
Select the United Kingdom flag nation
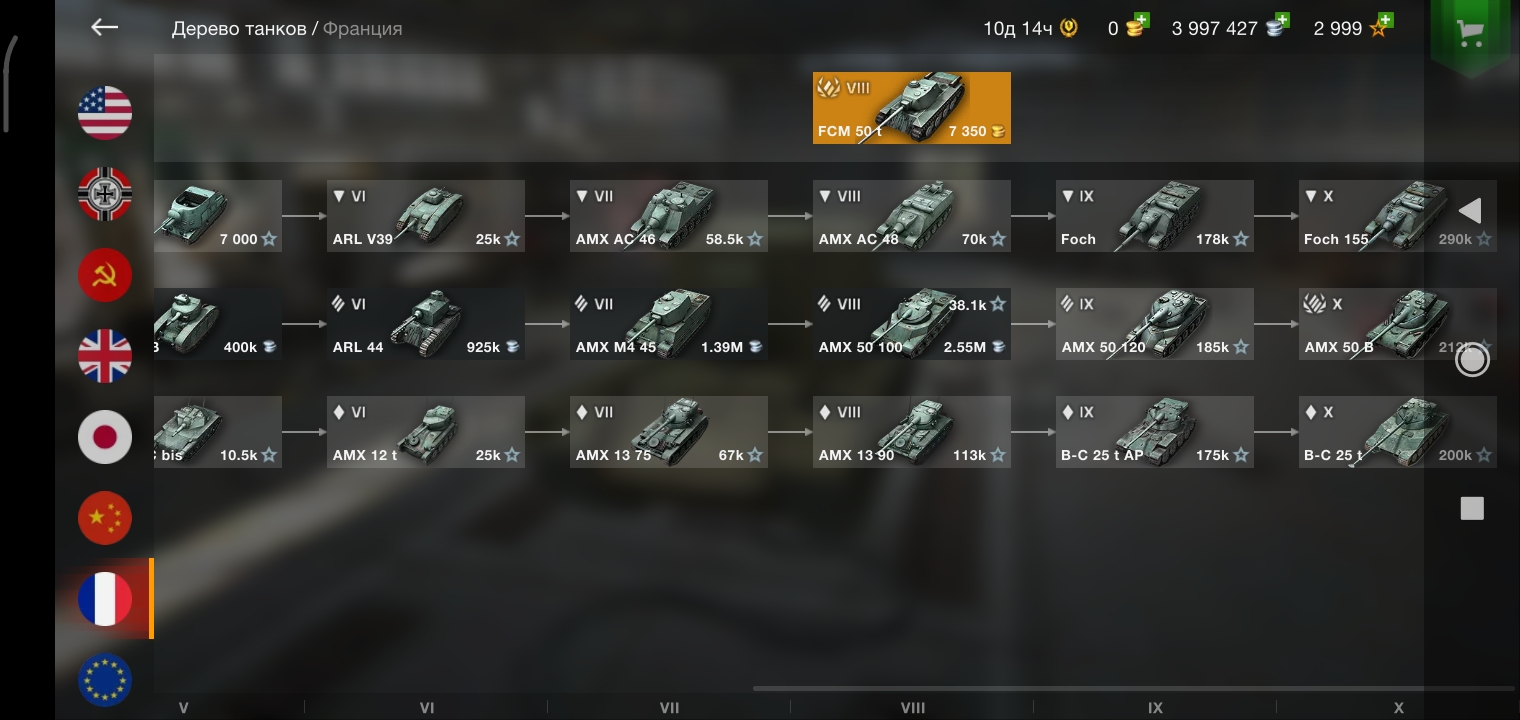coord(105,355)
